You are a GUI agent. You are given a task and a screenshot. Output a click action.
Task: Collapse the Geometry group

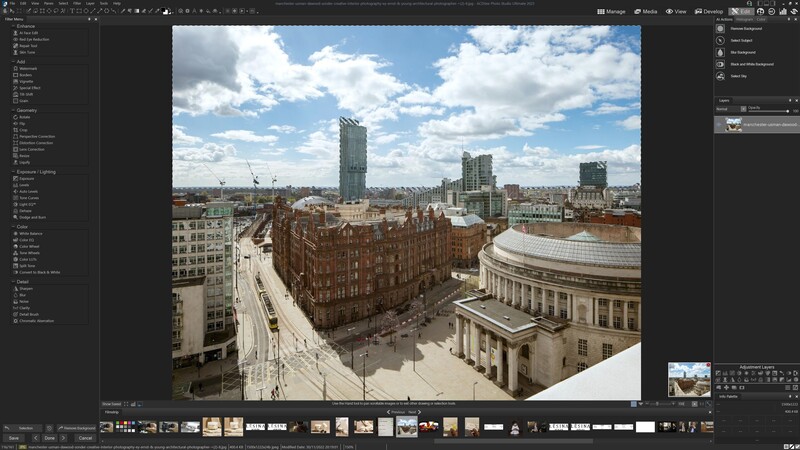click(x=13, y=110)
